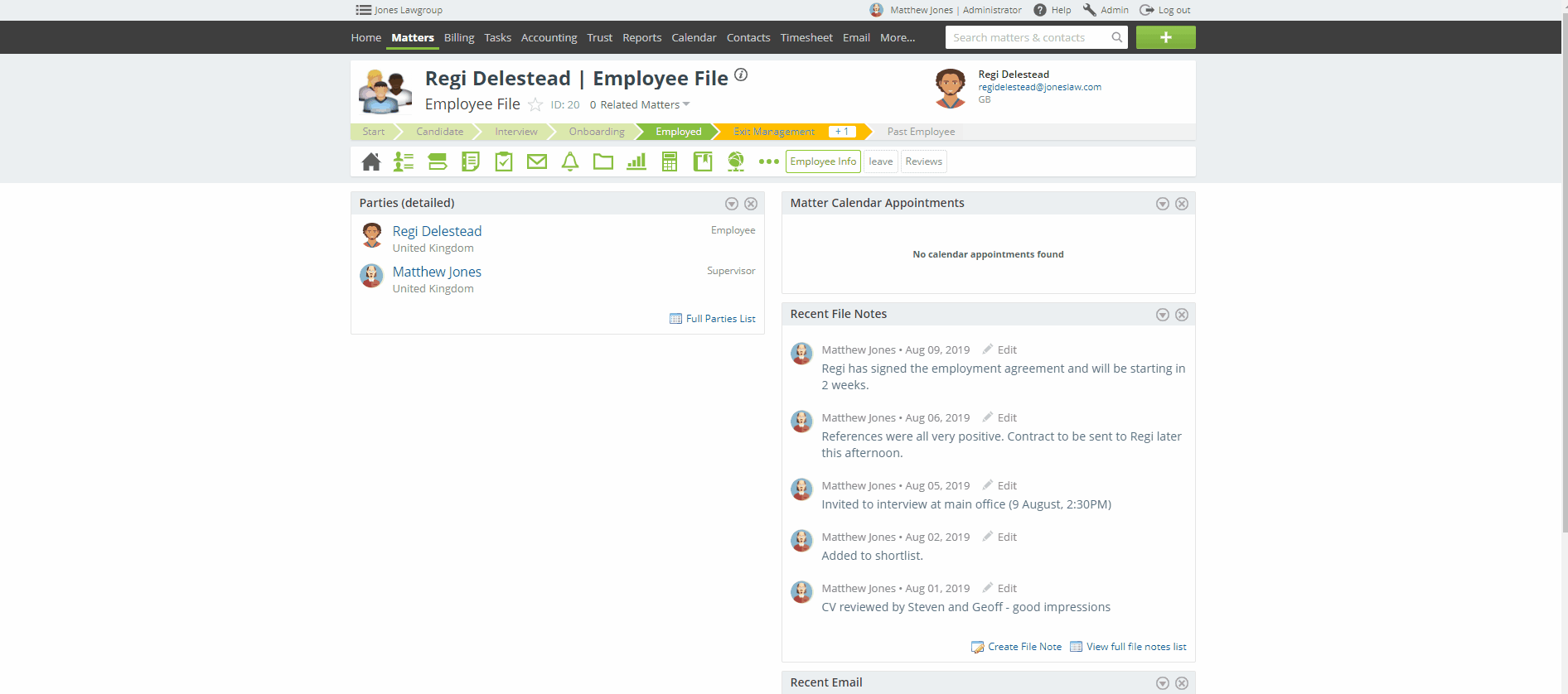Open the Full Parties List link

point(720,319)
